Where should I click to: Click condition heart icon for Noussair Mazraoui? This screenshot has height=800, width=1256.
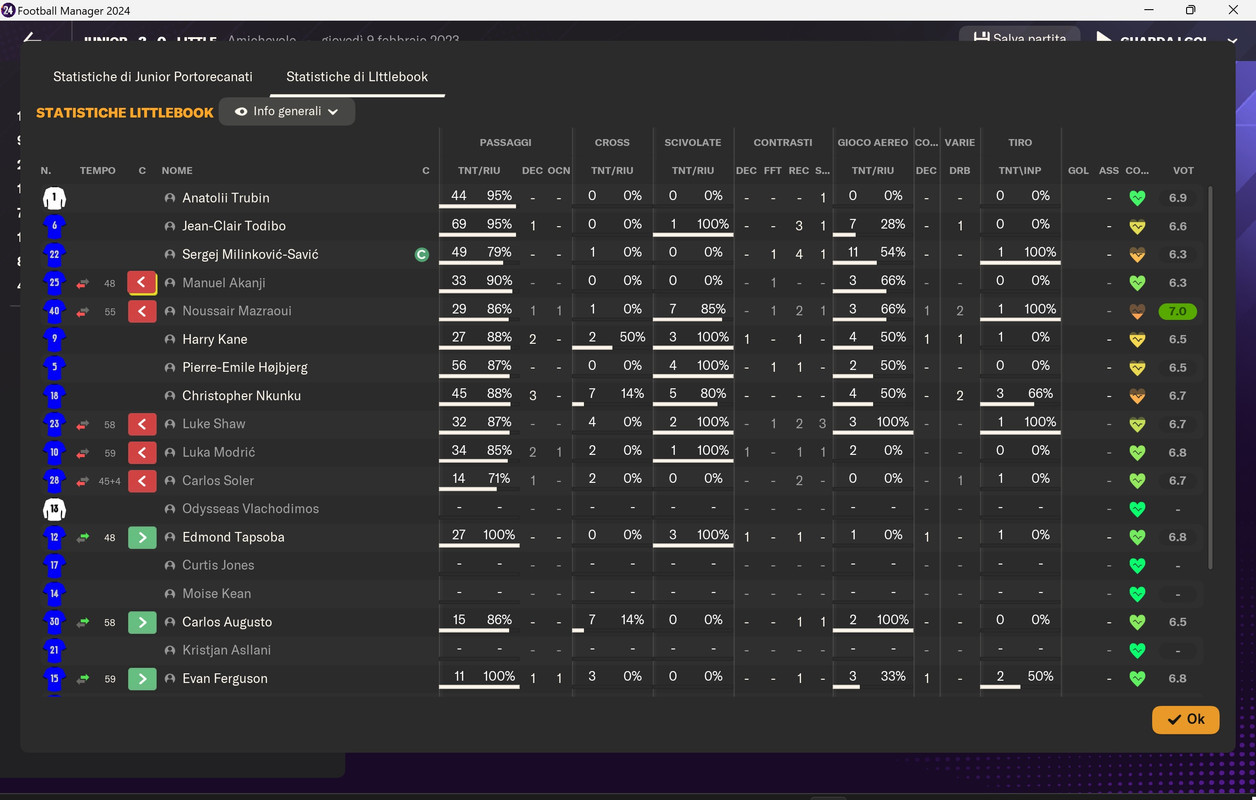click(1136, 311)
